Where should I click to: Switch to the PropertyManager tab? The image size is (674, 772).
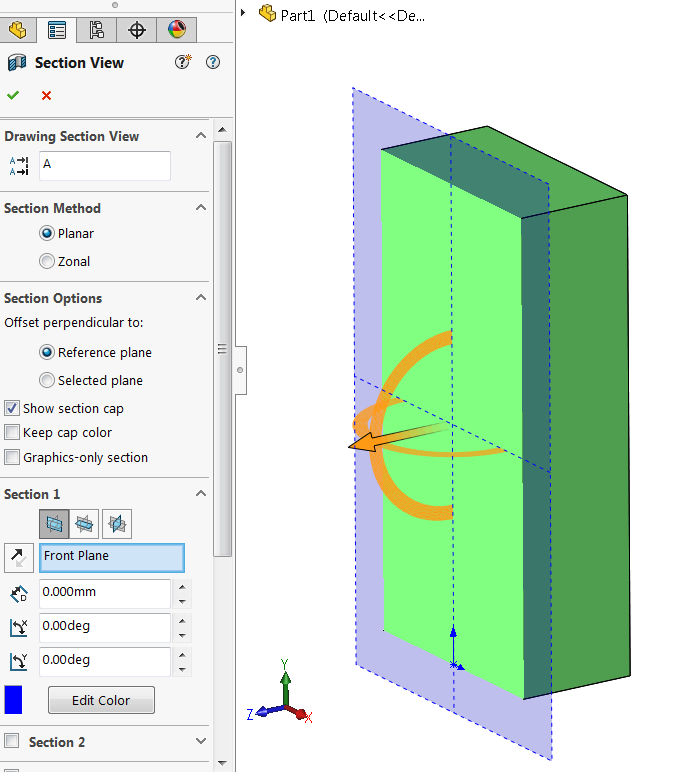pyautogui.click(x=57, y=30)
